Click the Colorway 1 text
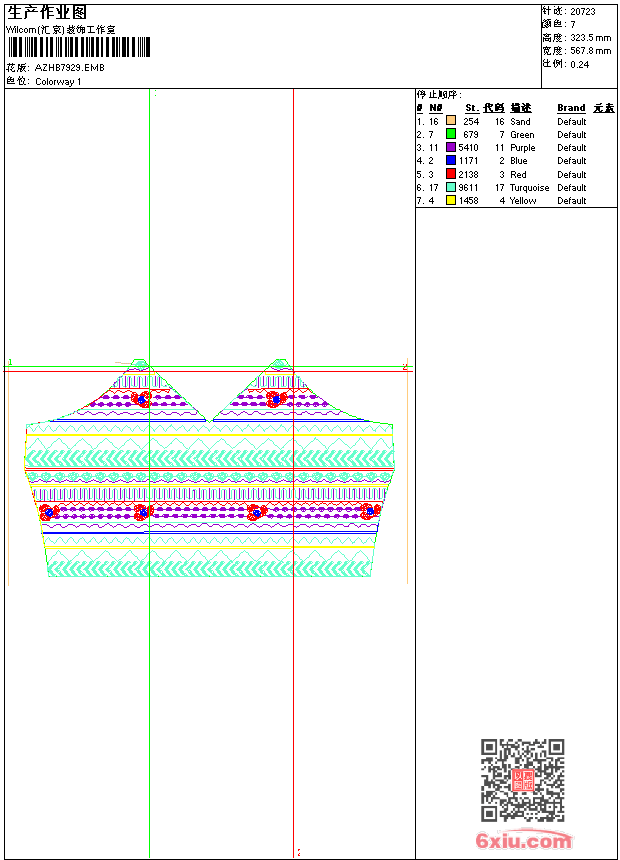 pos(58,82)
